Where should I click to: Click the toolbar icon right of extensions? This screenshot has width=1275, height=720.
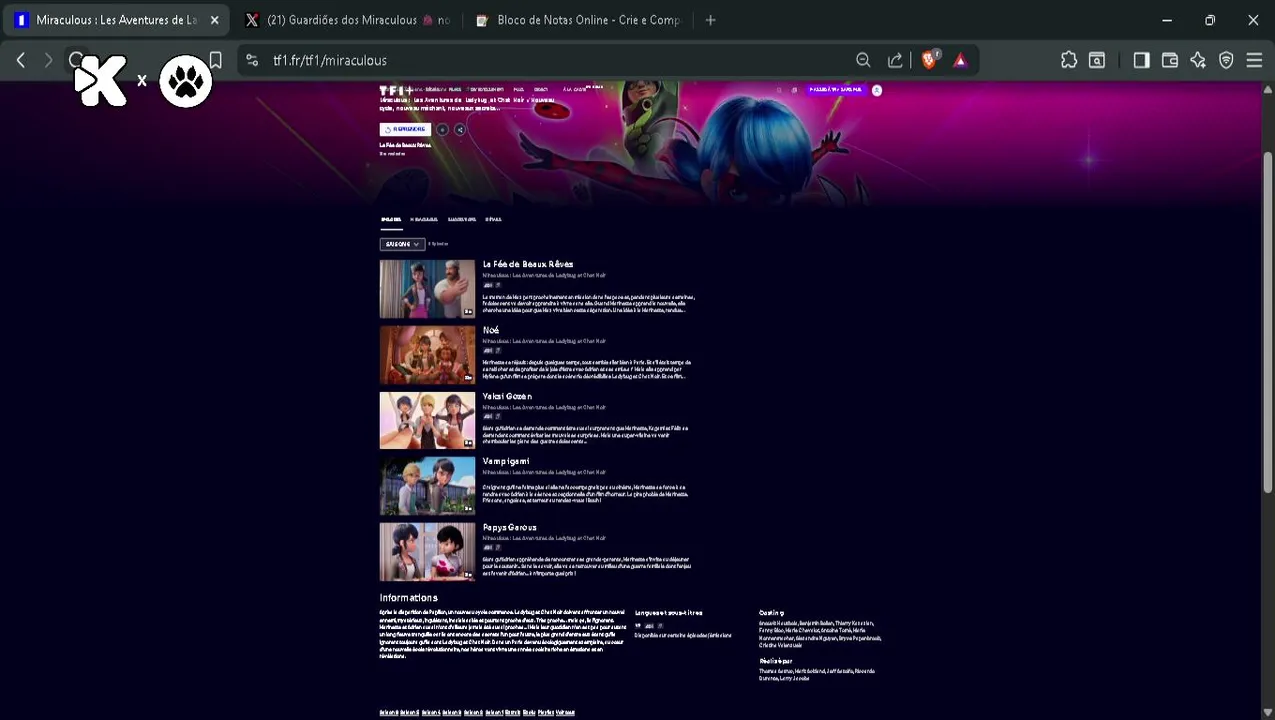(1097, 60)
